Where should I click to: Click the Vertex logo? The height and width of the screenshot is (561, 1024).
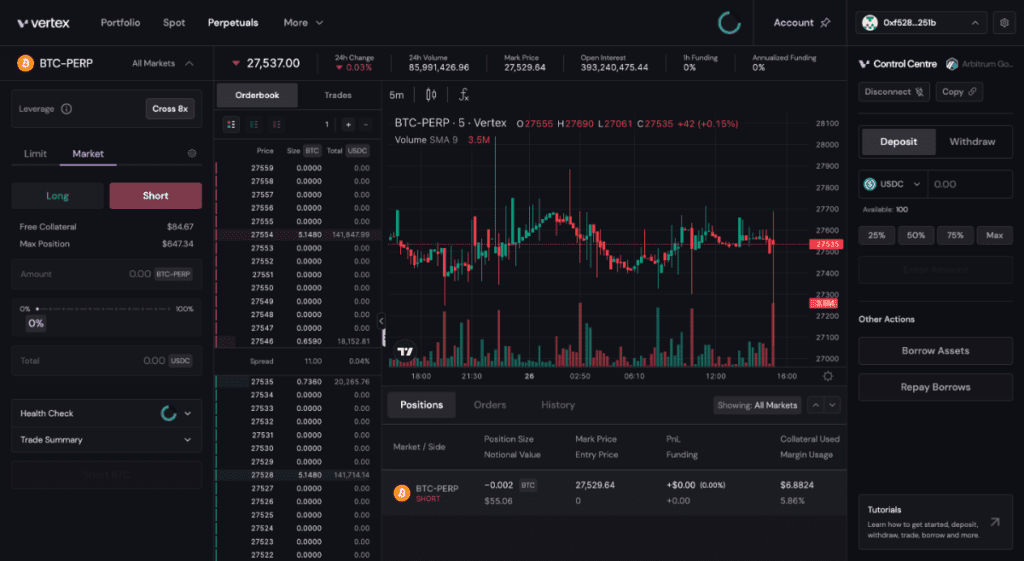click(x=43, y=23)
